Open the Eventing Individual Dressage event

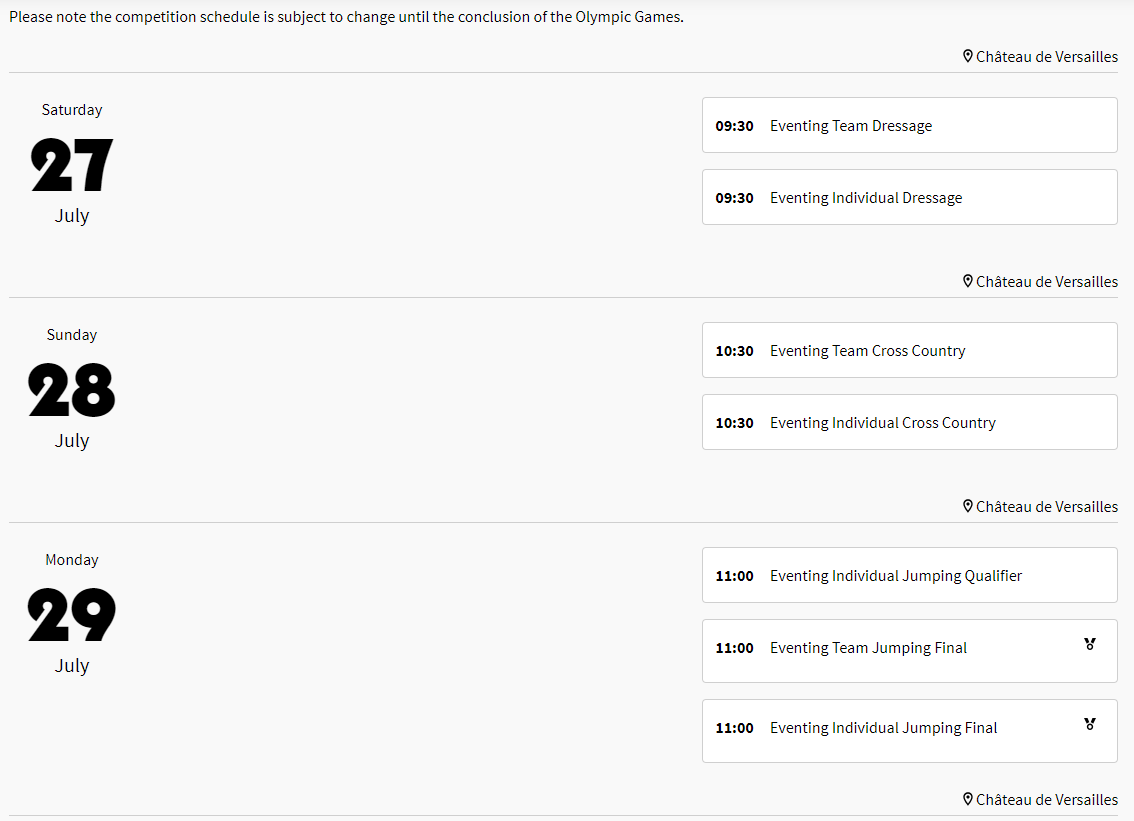pyautogui.click(x=909, y=198)
